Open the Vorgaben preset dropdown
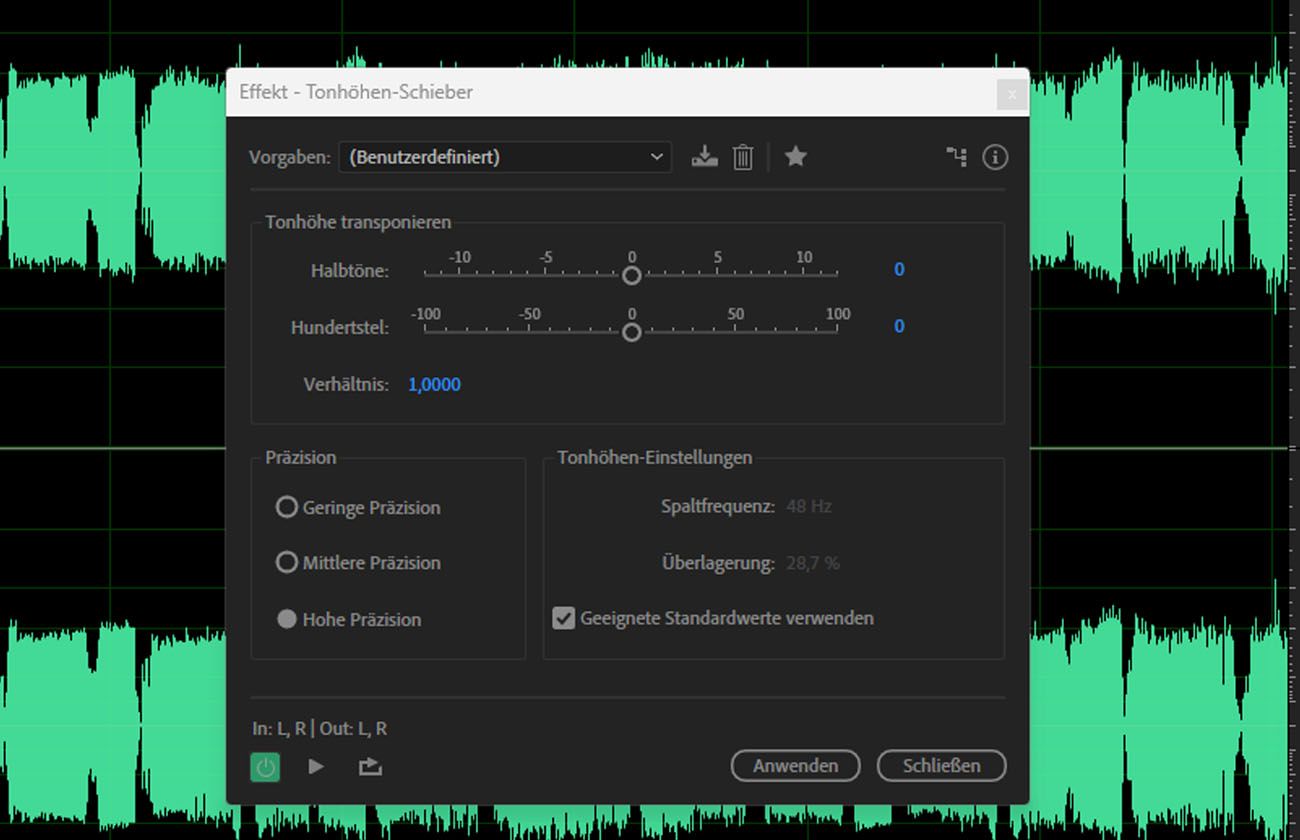Image resolution: width=1300 pixels, height=840 pixels. coord(505,157)
